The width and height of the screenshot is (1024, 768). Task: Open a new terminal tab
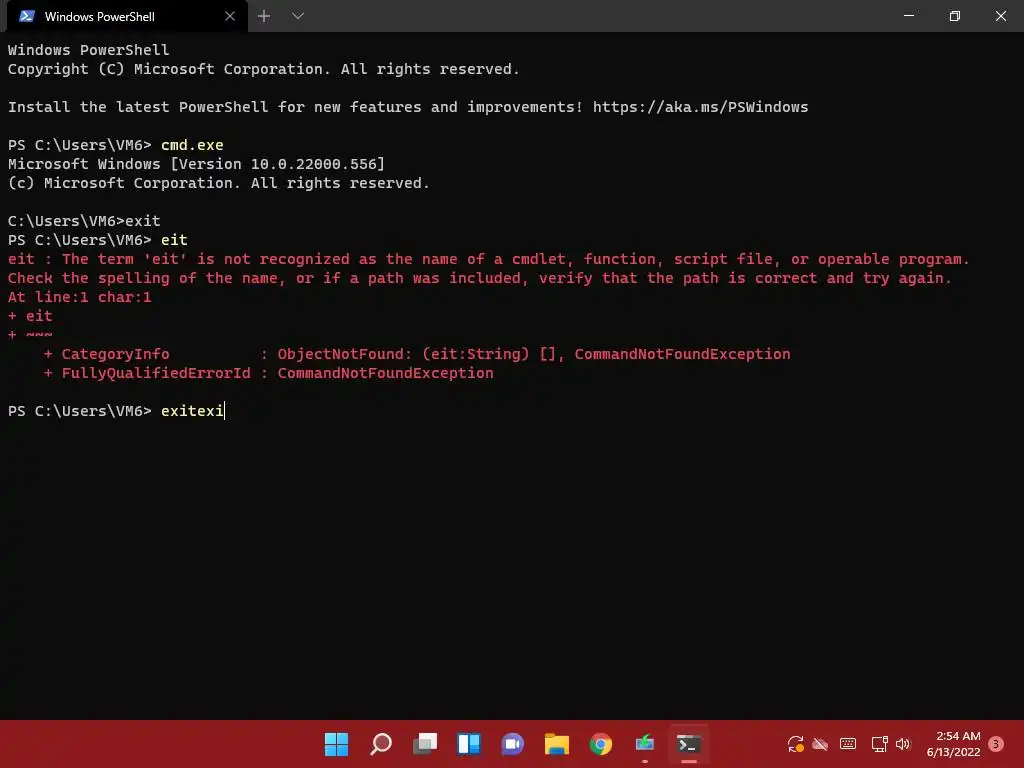[264, 16]
